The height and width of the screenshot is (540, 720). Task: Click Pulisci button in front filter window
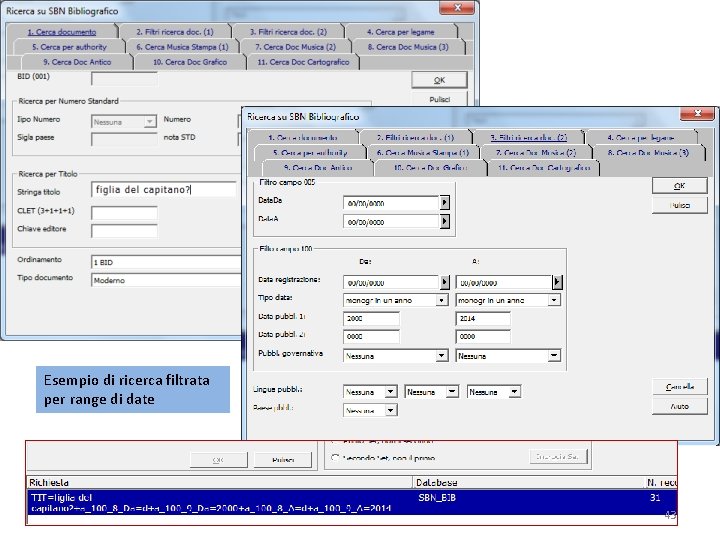pos(680,205)
